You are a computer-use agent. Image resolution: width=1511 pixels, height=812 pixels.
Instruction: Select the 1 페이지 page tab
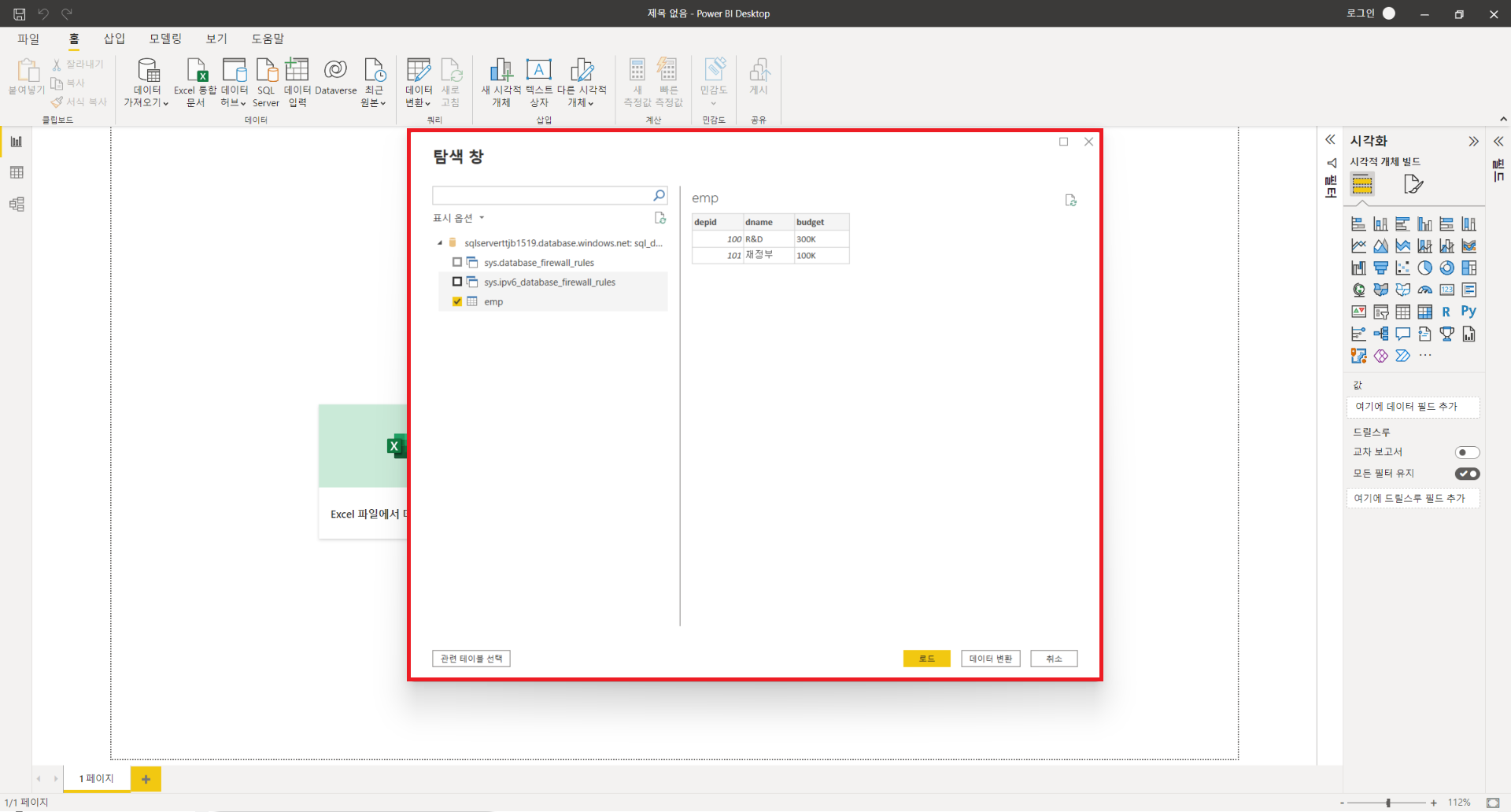(96, 779)
